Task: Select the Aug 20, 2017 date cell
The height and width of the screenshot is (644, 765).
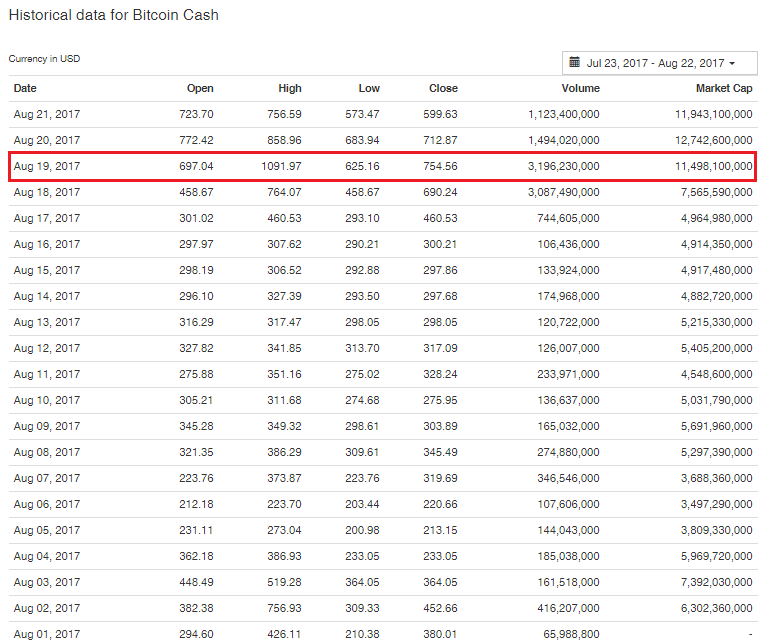Action: point(47,141)
